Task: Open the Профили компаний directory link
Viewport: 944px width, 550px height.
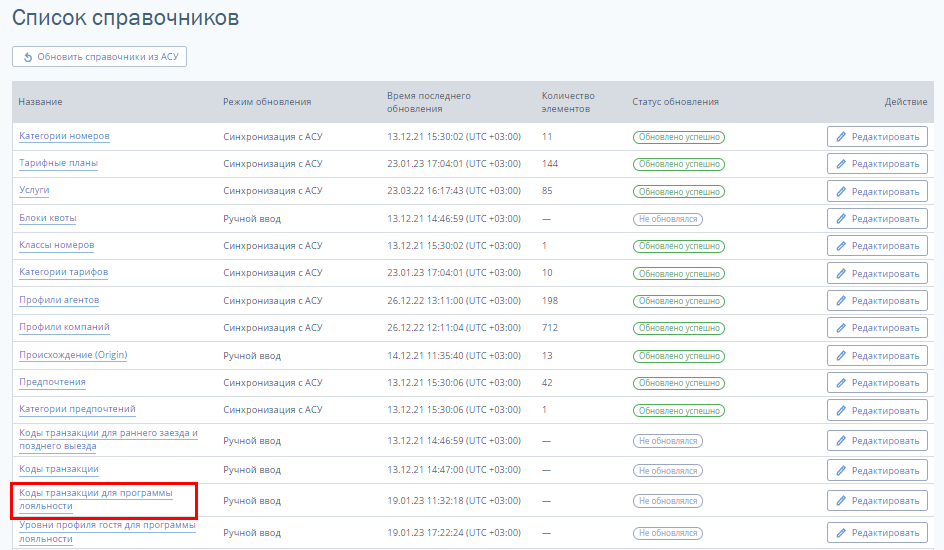Action: [x=64, y=327]
